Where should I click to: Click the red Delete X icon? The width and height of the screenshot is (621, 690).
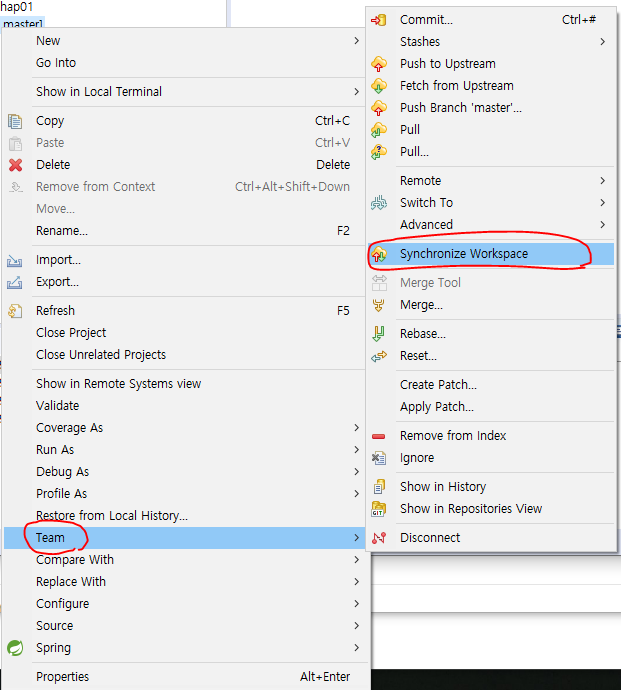[15, 165]
